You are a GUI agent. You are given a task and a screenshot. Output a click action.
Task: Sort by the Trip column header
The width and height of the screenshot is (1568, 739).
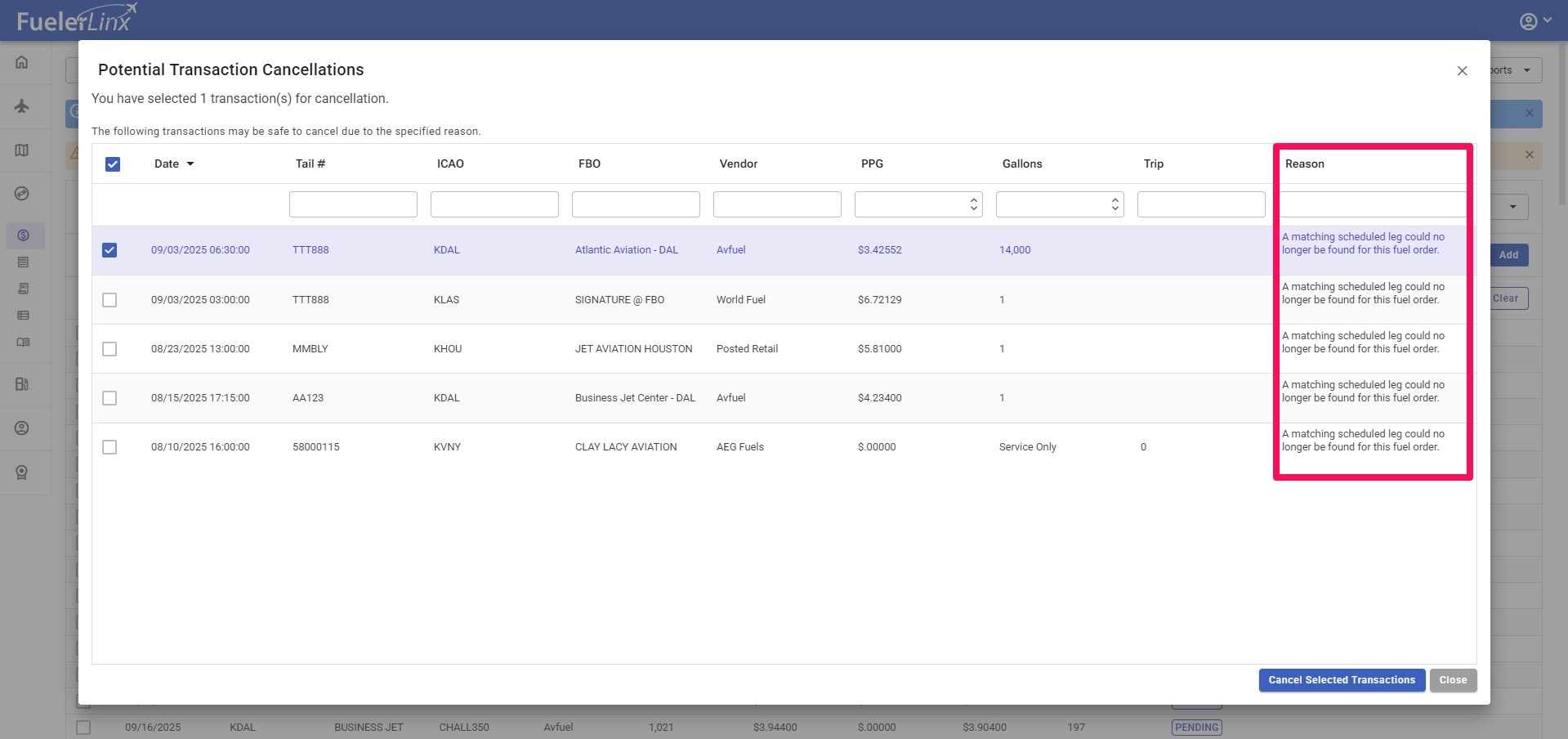coord(1154,164)
